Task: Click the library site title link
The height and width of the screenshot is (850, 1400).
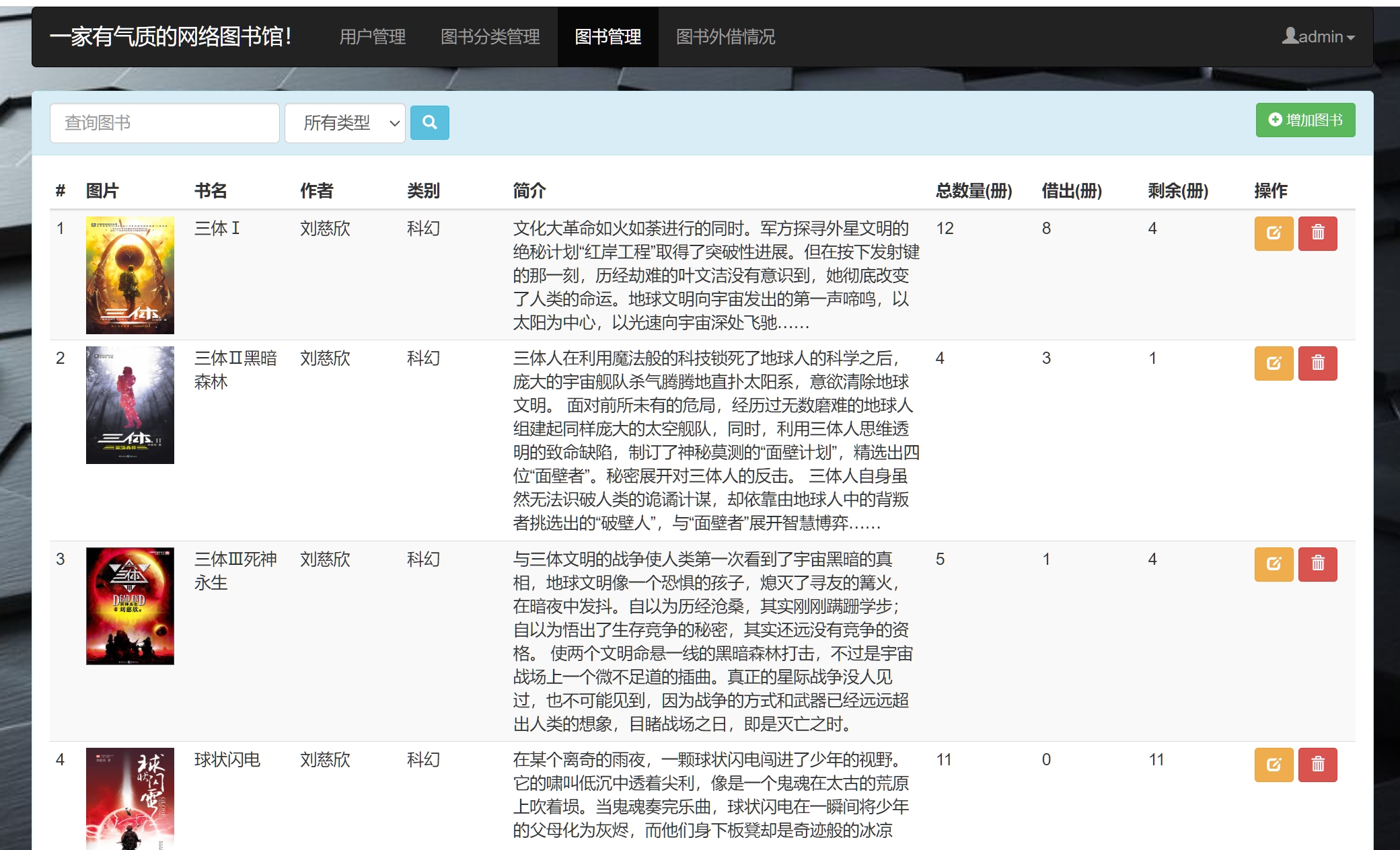Action: (x=171, y=36)
